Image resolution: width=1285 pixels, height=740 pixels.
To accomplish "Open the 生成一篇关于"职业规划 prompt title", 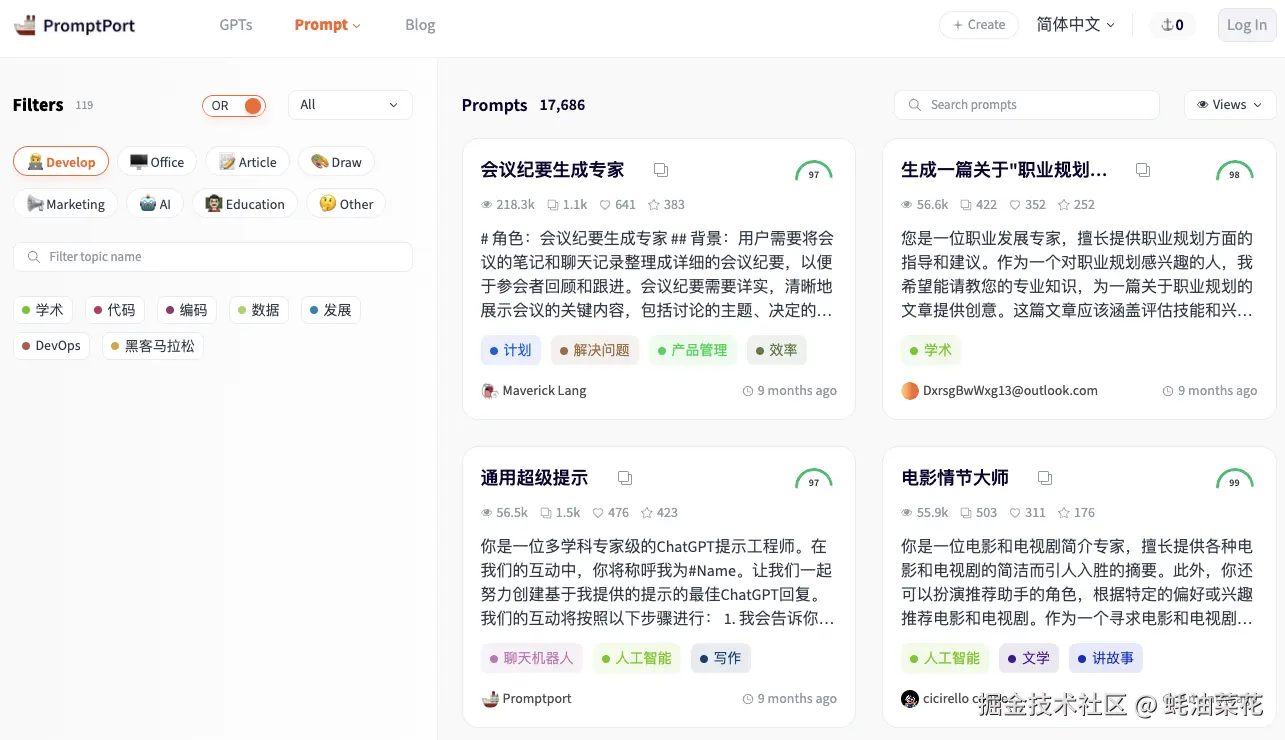I will [1004, 170].
